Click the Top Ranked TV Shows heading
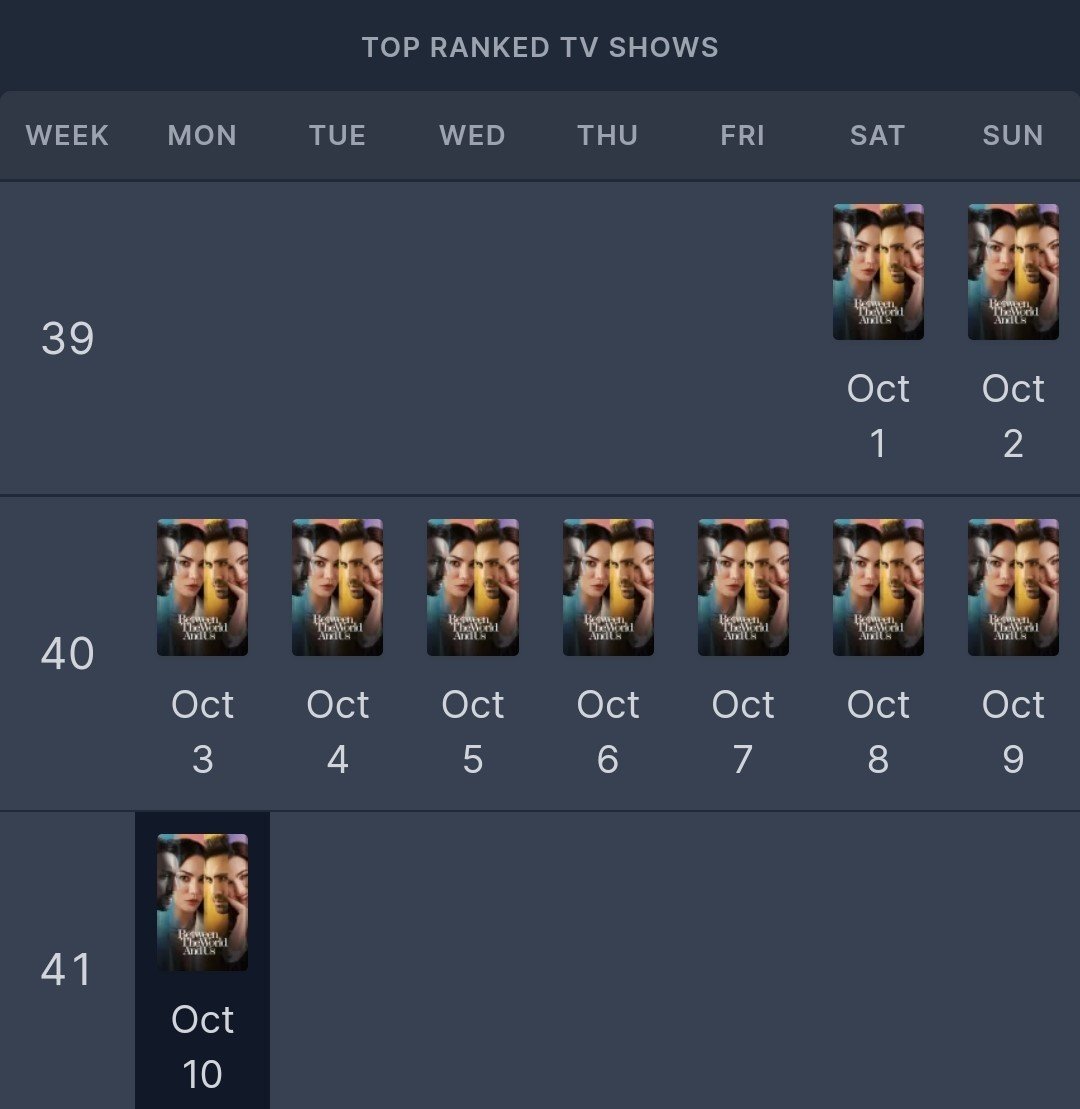This screenshot has width=1080, height=1109. [x=540, y=47]
